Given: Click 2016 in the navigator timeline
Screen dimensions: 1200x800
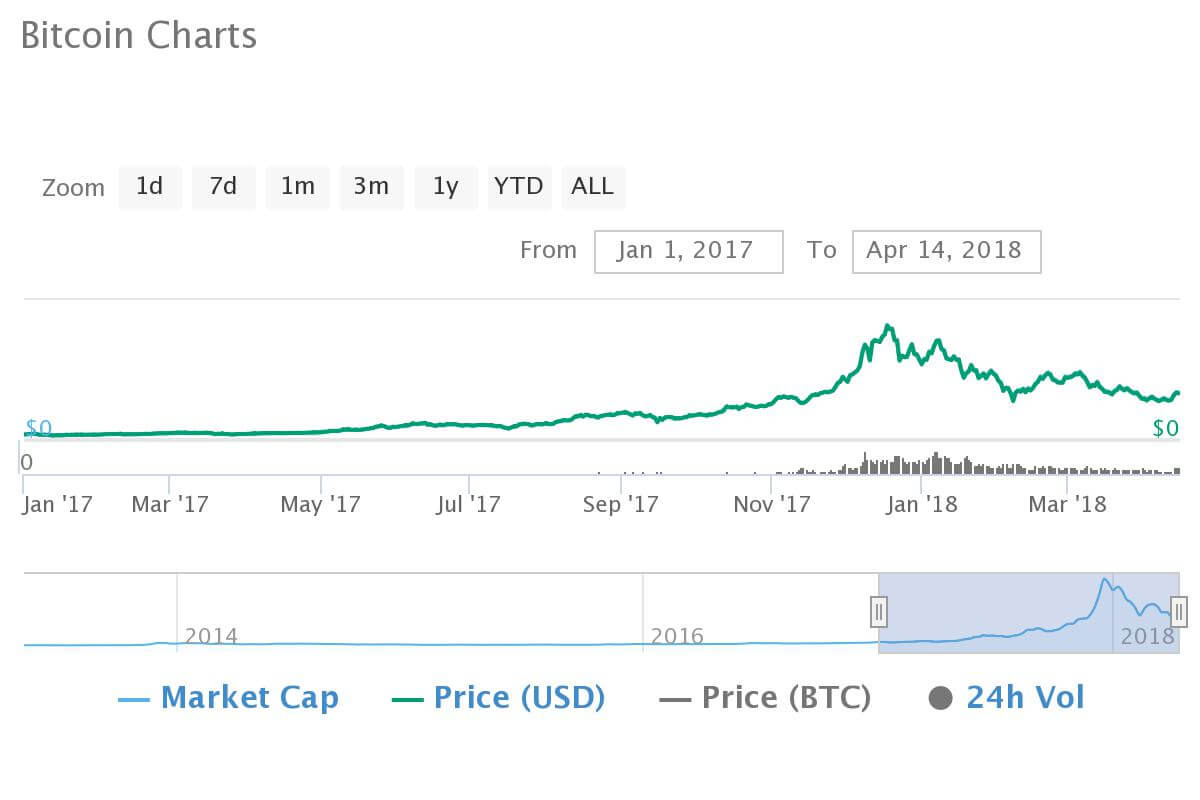Looking at the screenshot, I should tap(677, 636).
